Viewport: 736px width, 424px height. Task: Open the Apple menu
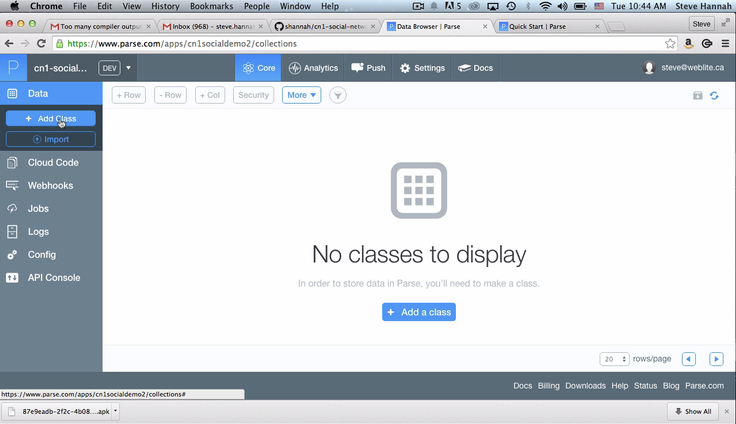[x=15, y=6]
